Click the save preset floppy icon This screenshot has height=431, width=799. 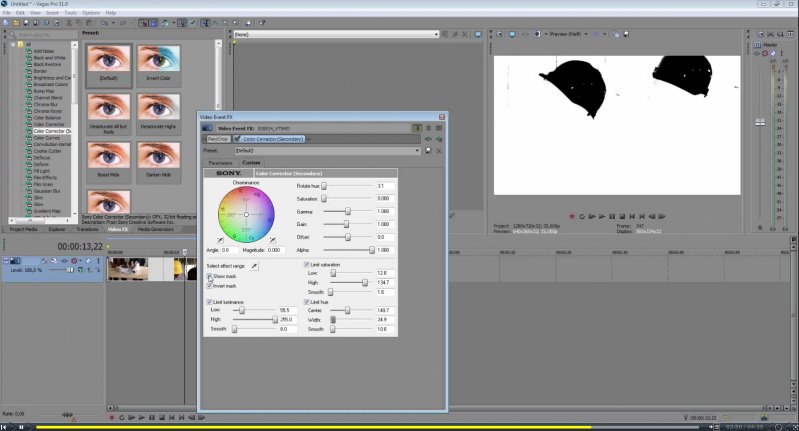point(428,150)
